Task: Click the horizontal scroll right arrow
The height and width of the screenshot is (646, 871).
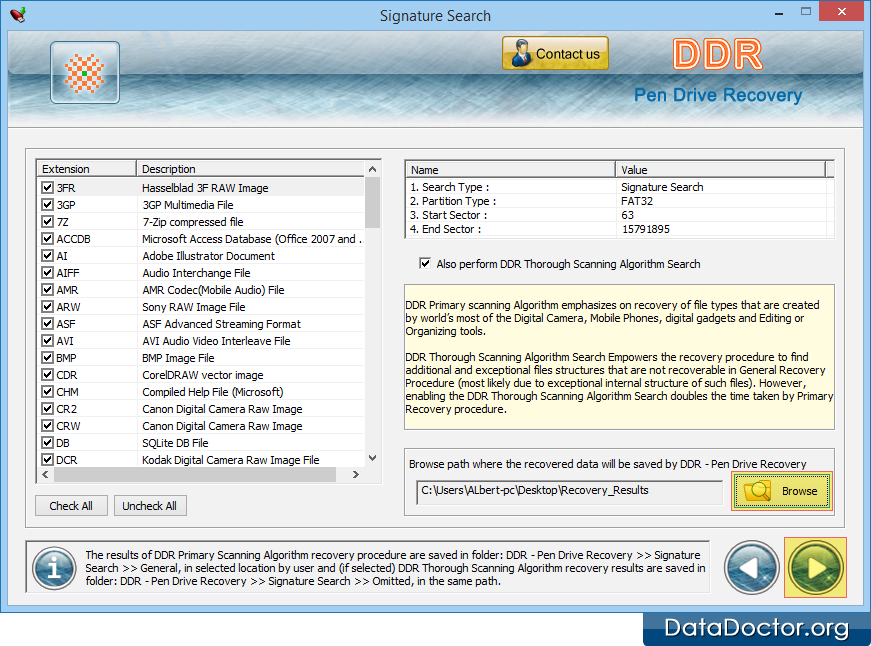Action: click(356, 474)
